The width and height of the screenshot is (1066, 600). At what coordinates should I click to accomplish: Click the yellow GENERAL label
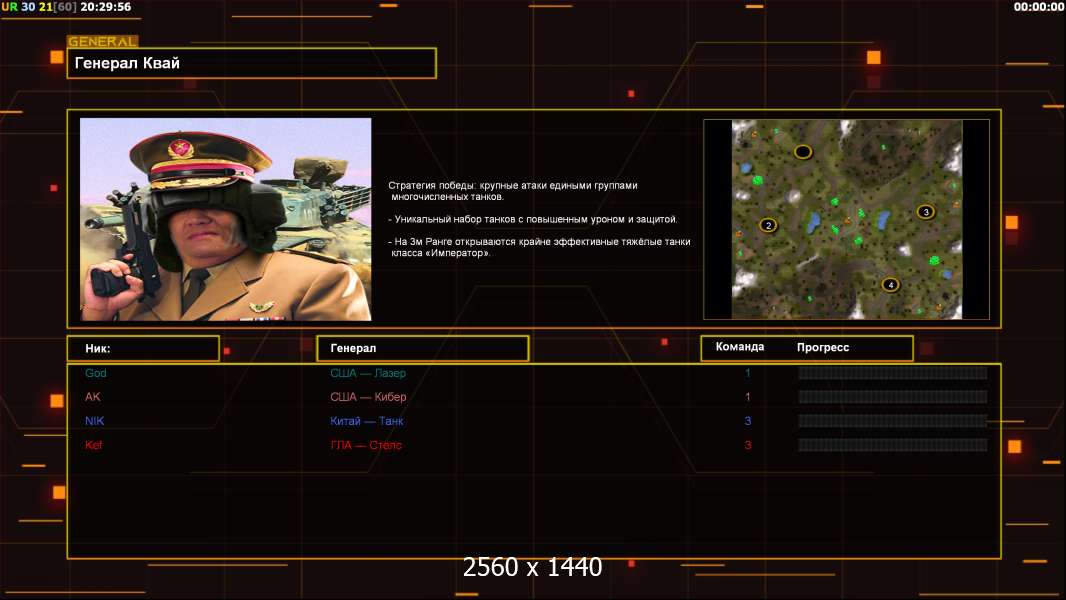click(x=103, y=41)
